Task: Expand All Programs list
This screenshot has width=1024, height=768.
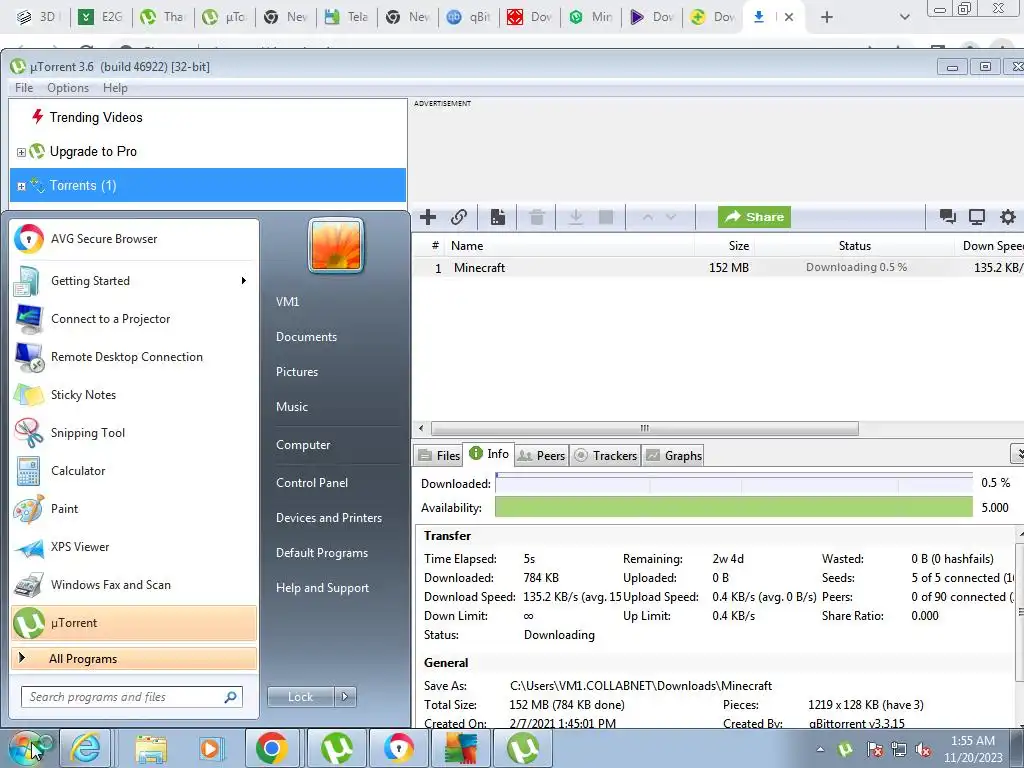Action: coord(134,658)
